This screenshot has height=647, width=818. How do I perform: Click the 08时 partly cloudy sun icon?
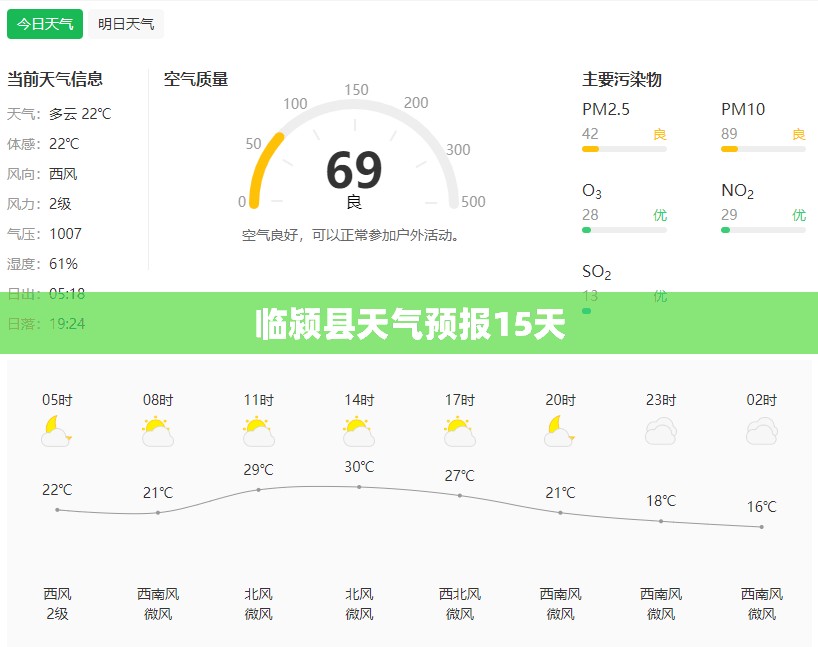click(158, 431)
